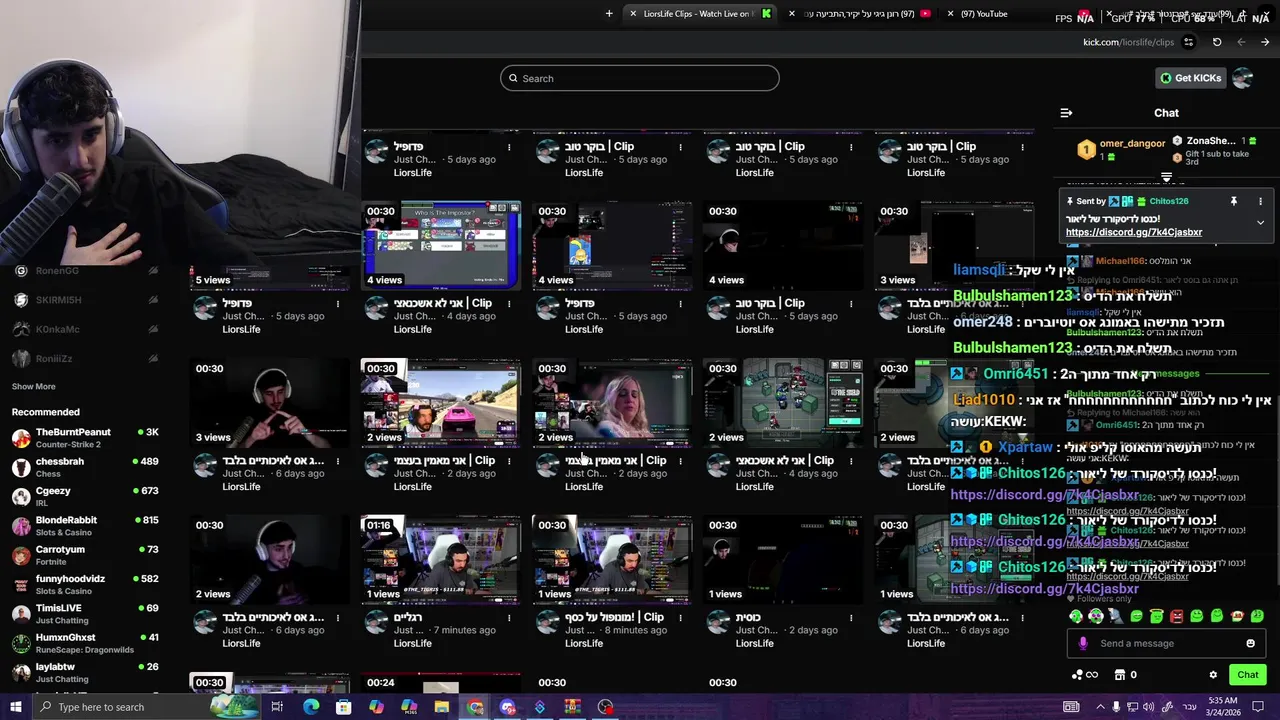This screenshot has height=720, width=1280.
Task: Collapse pinned message with chevron
Action: pyautogui.click(x=1260, y=222)
